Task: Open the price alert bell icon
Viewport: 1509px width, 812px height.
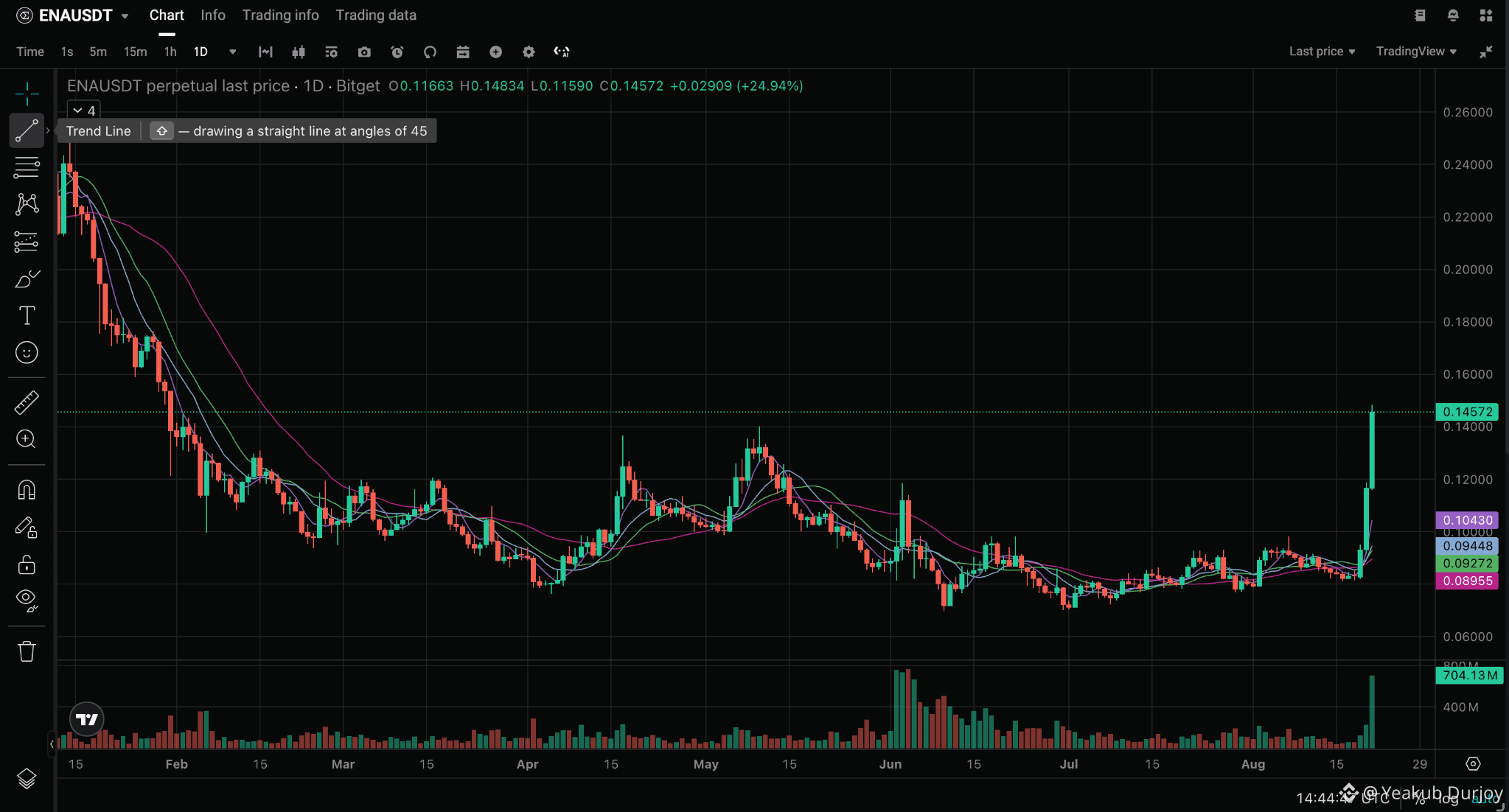Action: (1453, 15)
